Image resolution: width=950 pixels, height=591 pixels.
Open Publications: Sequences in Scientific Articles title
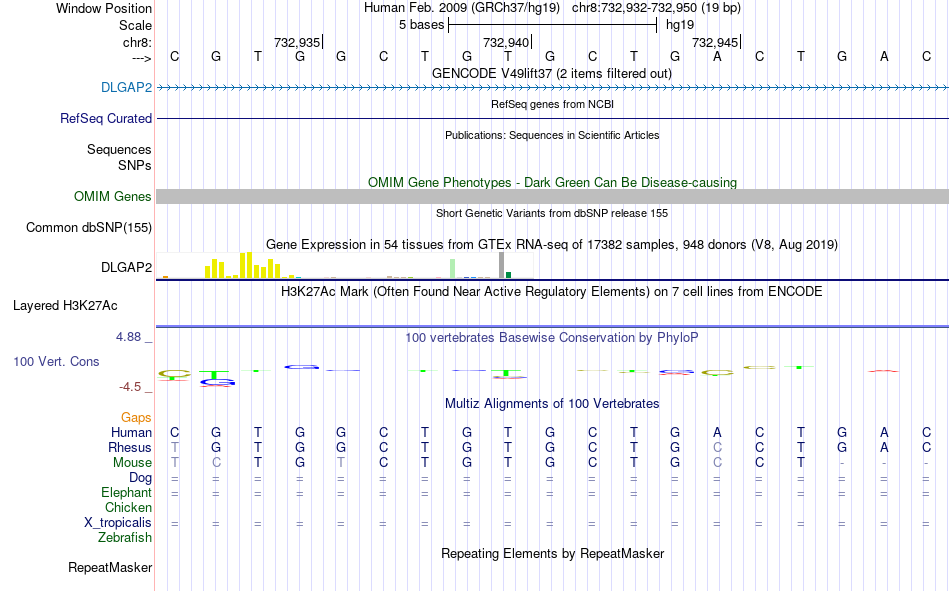552,135
